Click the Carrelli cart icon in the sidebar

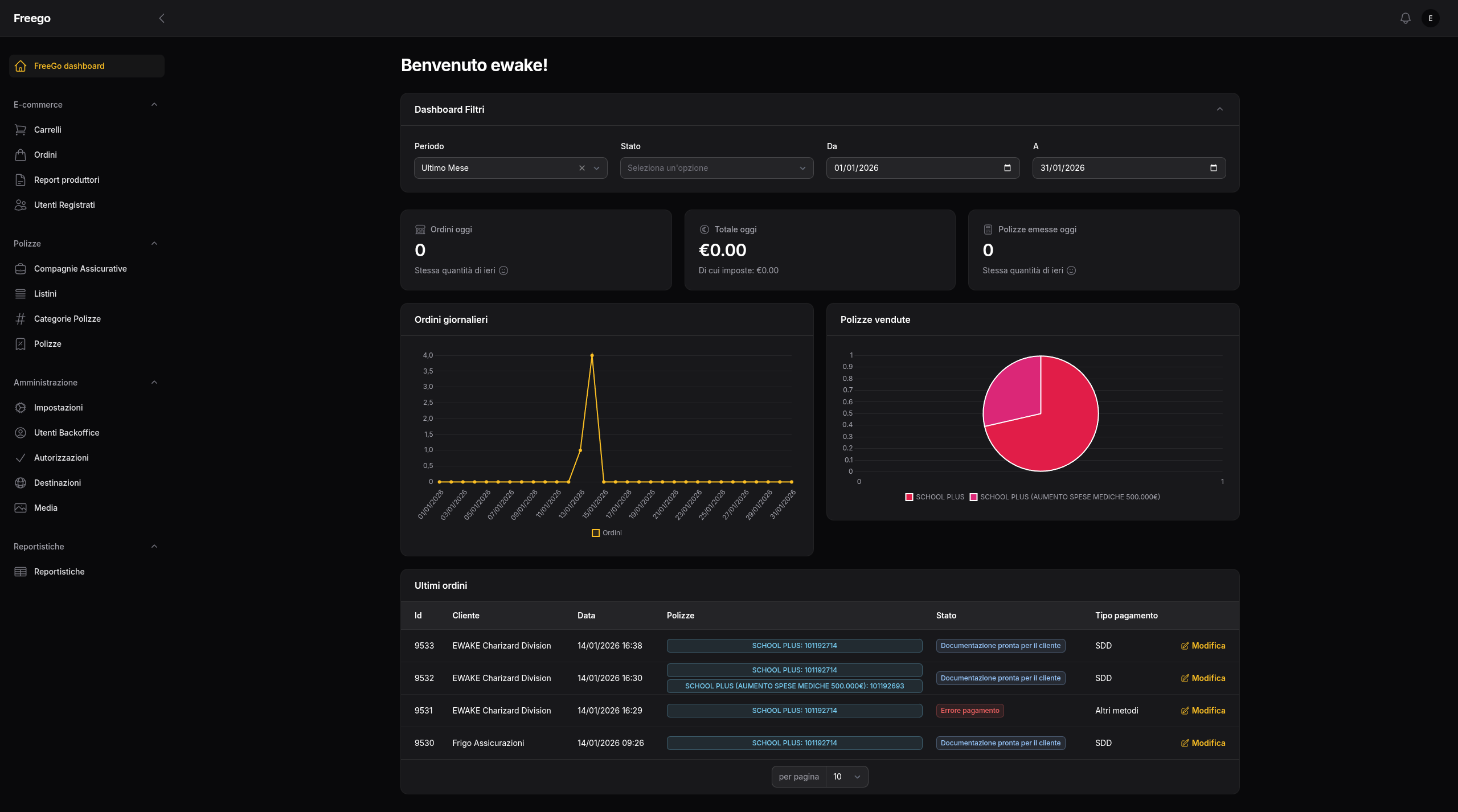[21, 130]
